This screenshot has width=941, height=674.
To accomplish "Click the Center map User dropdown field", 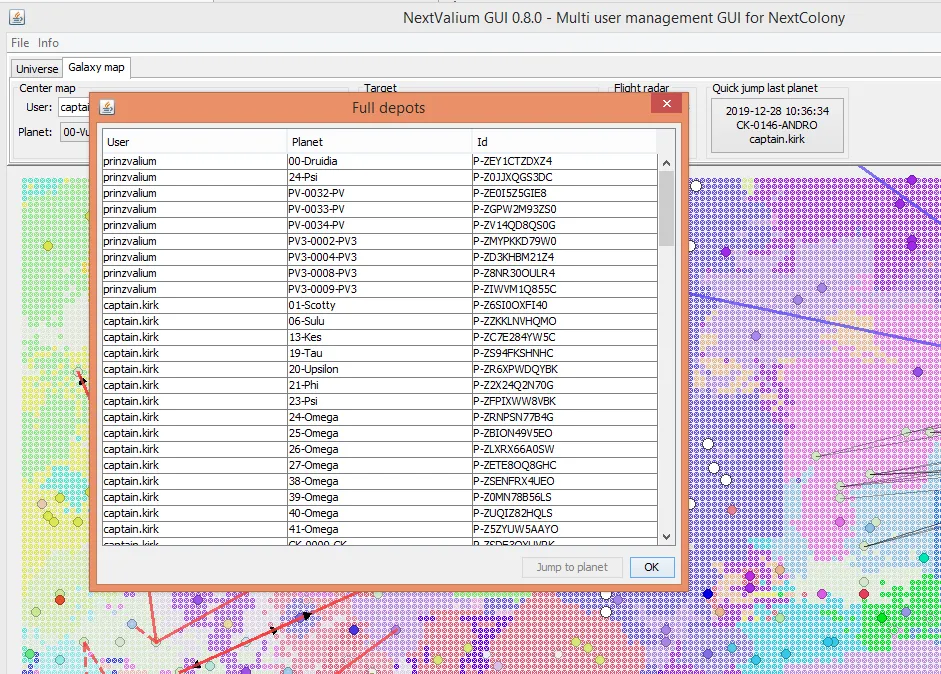I will point(74,107).
